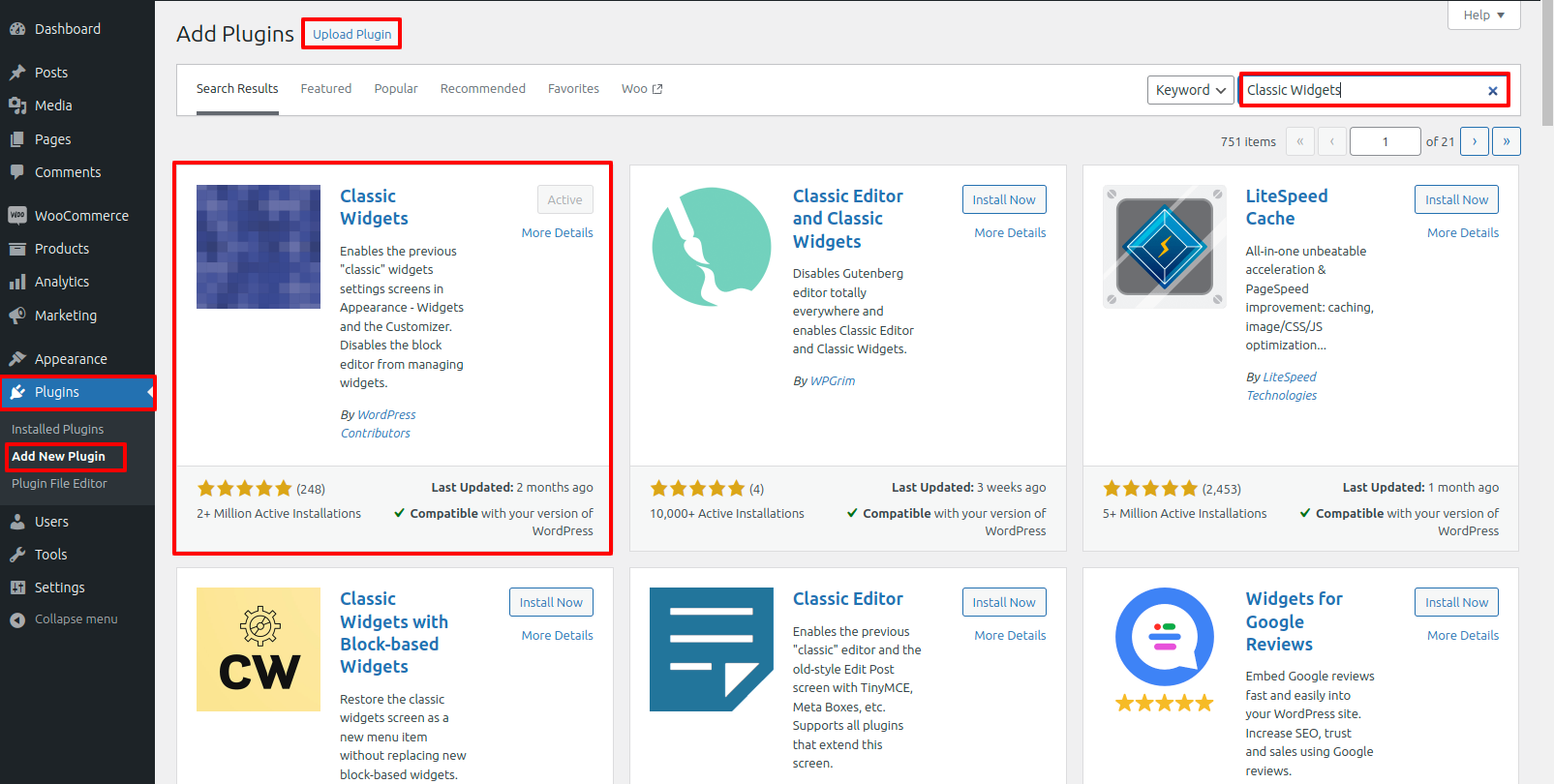Click the Analytics bar chart icon
This screenshot has height=784, width=1554.
[x=17, y=282]
